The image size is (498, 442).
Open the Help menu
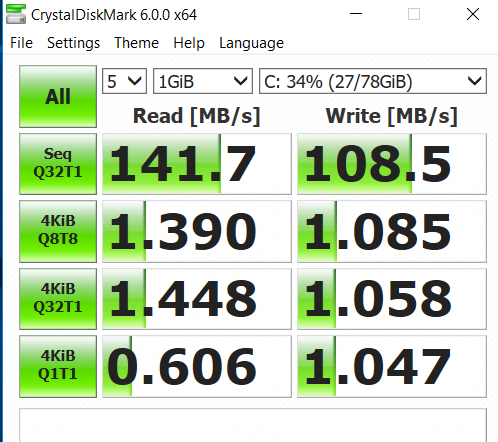[189, 43]
